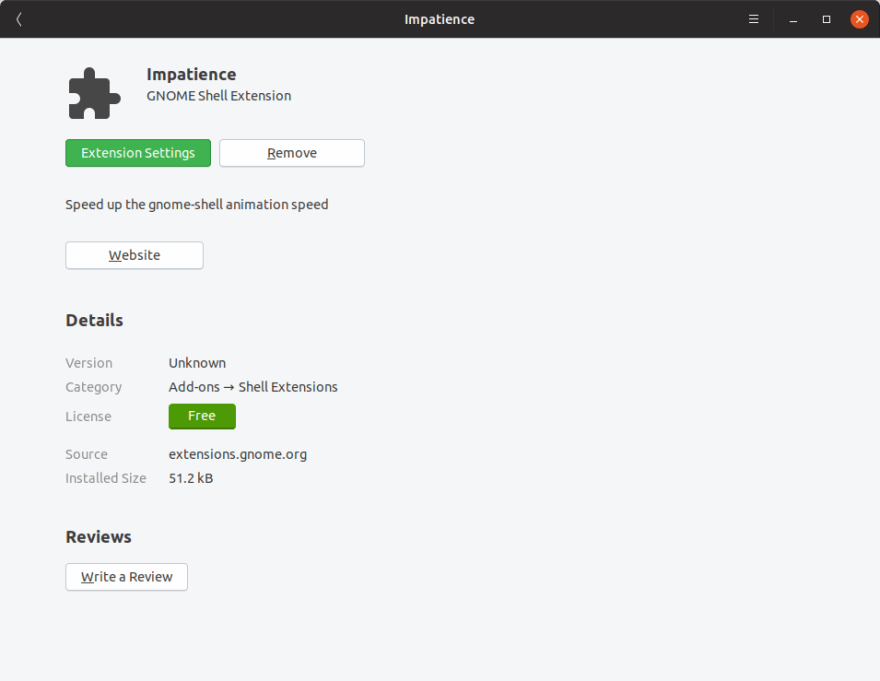Click the Category label

(x=93, y=387)
